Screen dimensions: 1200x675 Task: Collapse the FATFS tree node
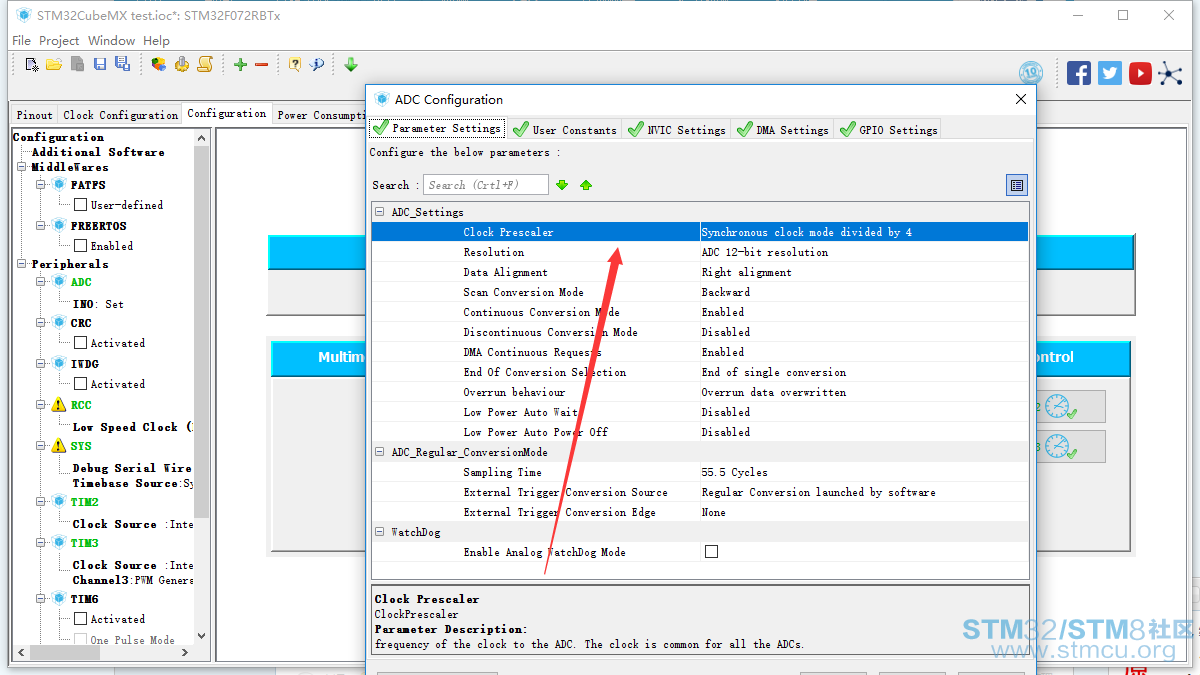tap(42, 185)
